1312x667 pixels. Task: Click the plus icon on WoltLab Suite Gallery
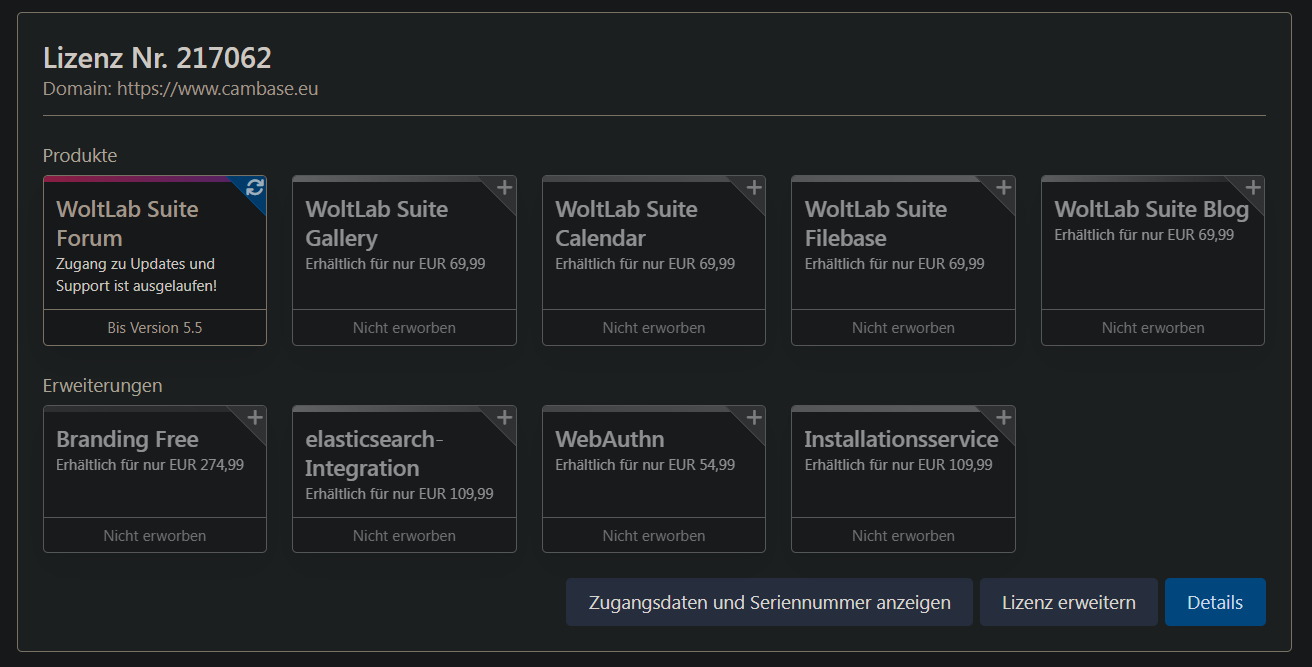tap(505, 187)
